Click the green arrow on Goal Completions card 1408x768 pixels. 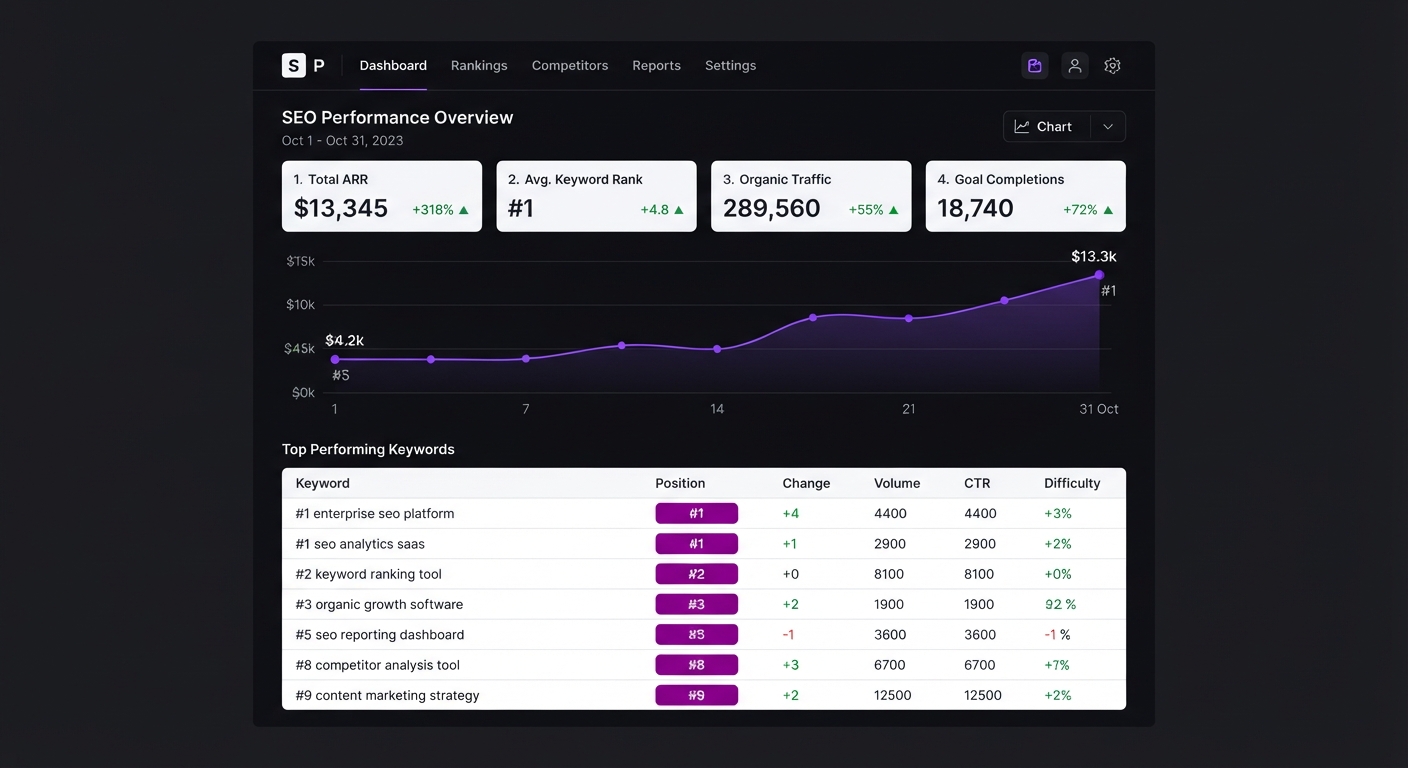[x=1108, y=210]
